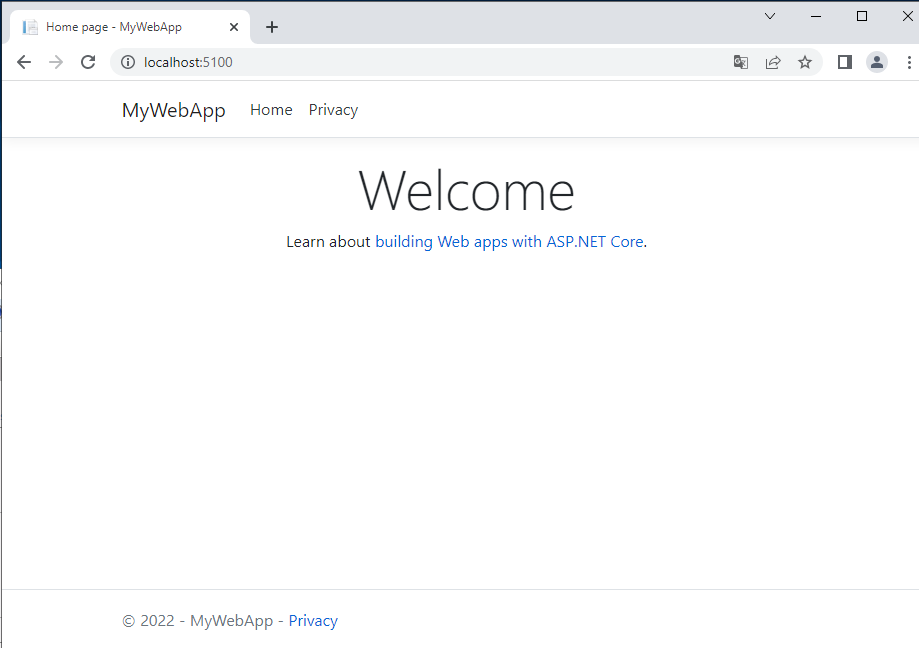View site information icon in address bar
This screenshot has height=648, width=919.
tap(128, 62)
